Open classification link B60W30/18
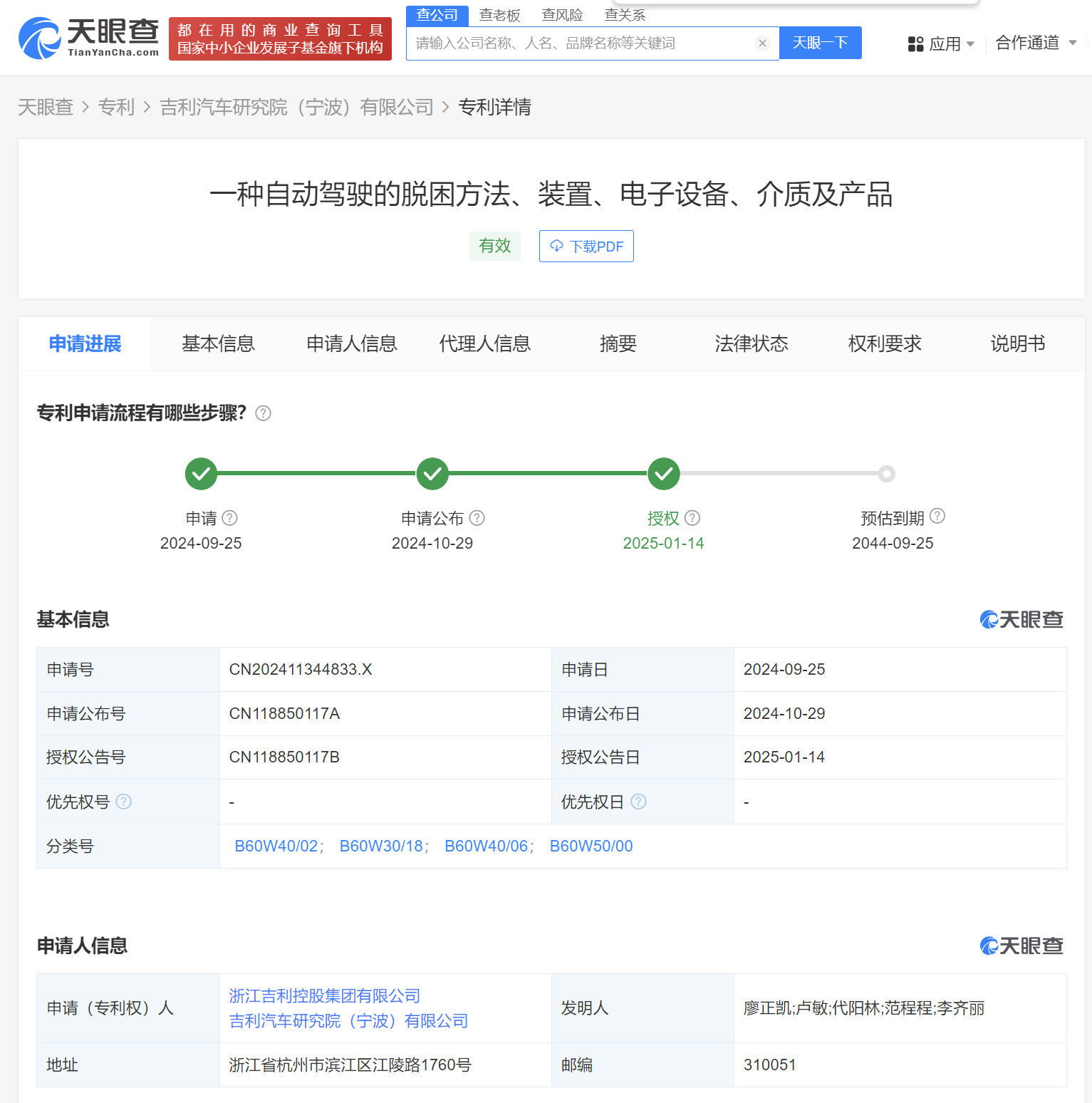 [x=381, y=846]
